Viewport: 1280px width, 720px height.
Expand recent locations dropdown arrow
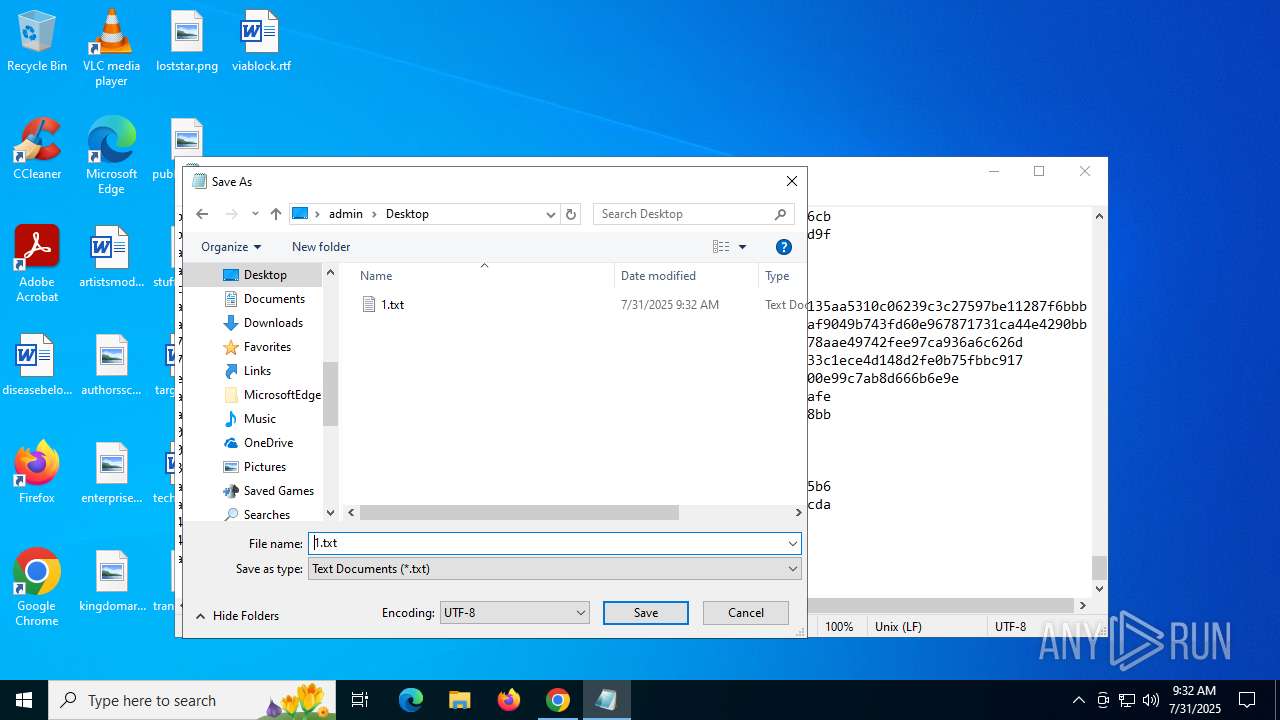coord(255,214)
